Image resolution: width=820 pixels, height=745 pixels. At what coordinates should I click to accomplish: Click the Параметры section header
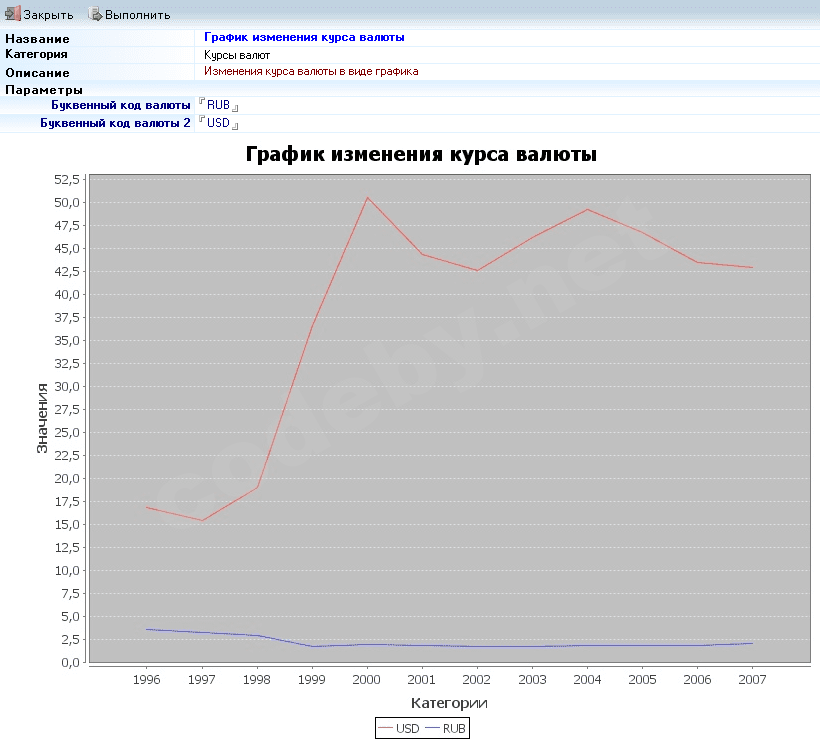(x=44, y=90)
